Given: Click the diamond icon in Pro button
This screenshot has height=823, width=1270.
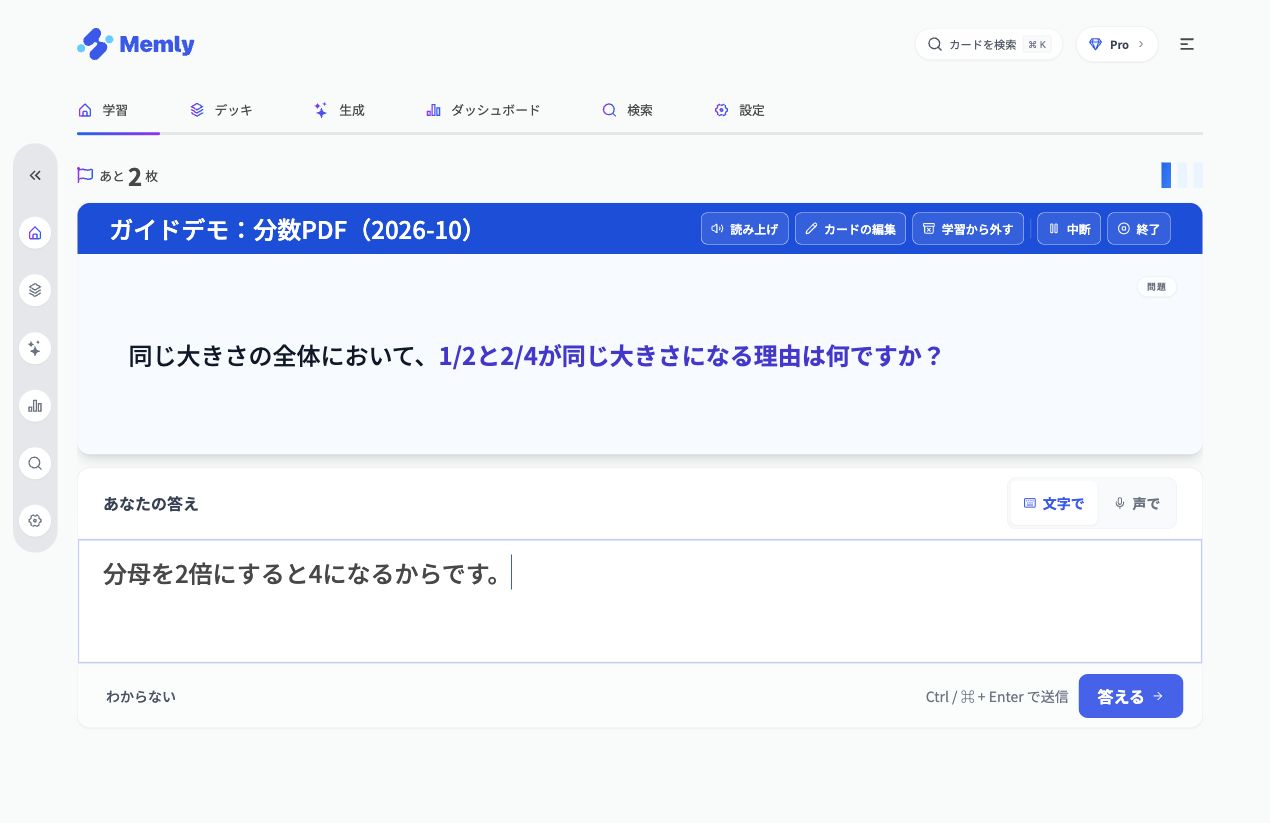Looking at the screenshot, I should coord(1095,44).
